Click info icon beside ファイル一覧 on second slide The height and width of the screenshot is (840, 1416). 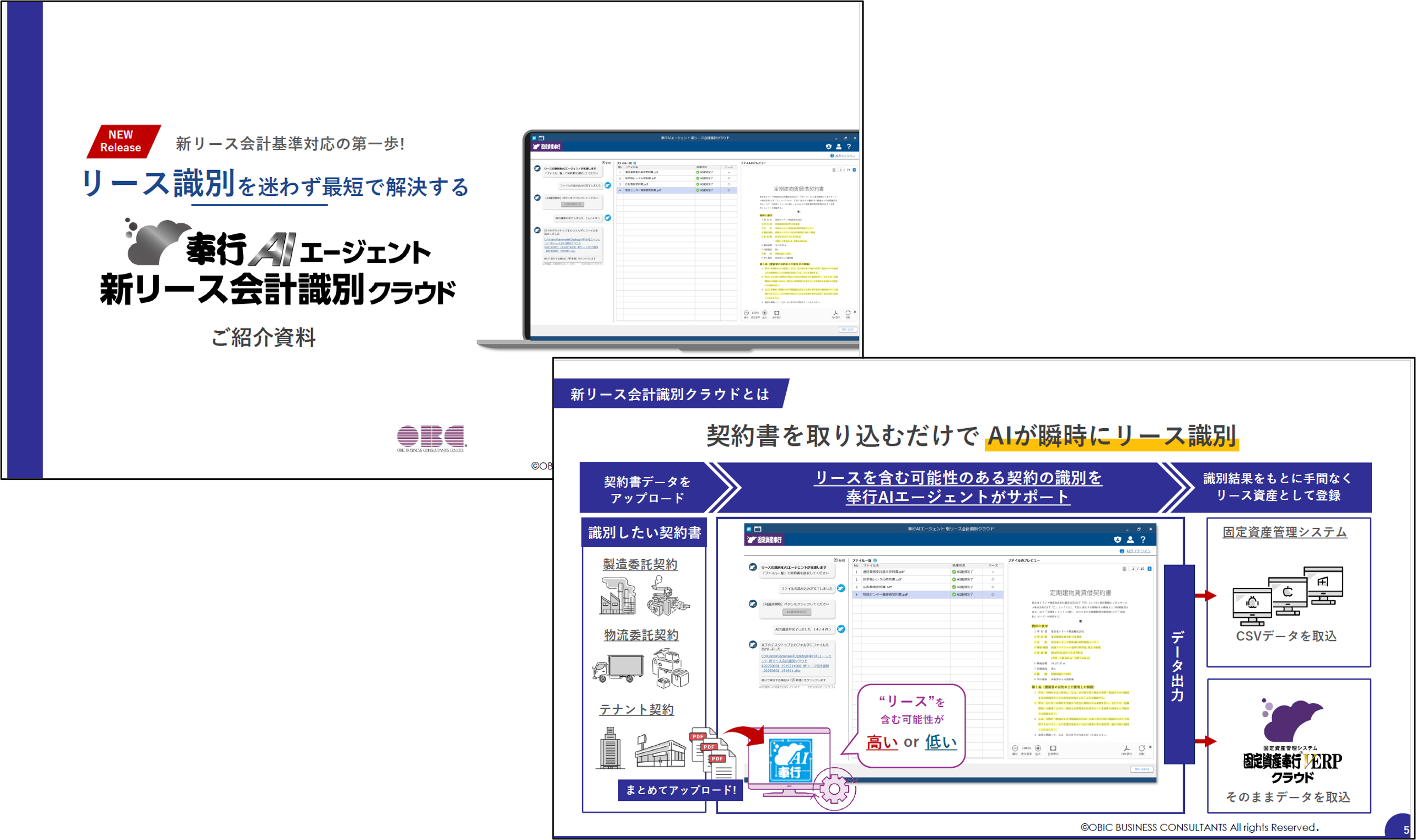click(875, 560)
